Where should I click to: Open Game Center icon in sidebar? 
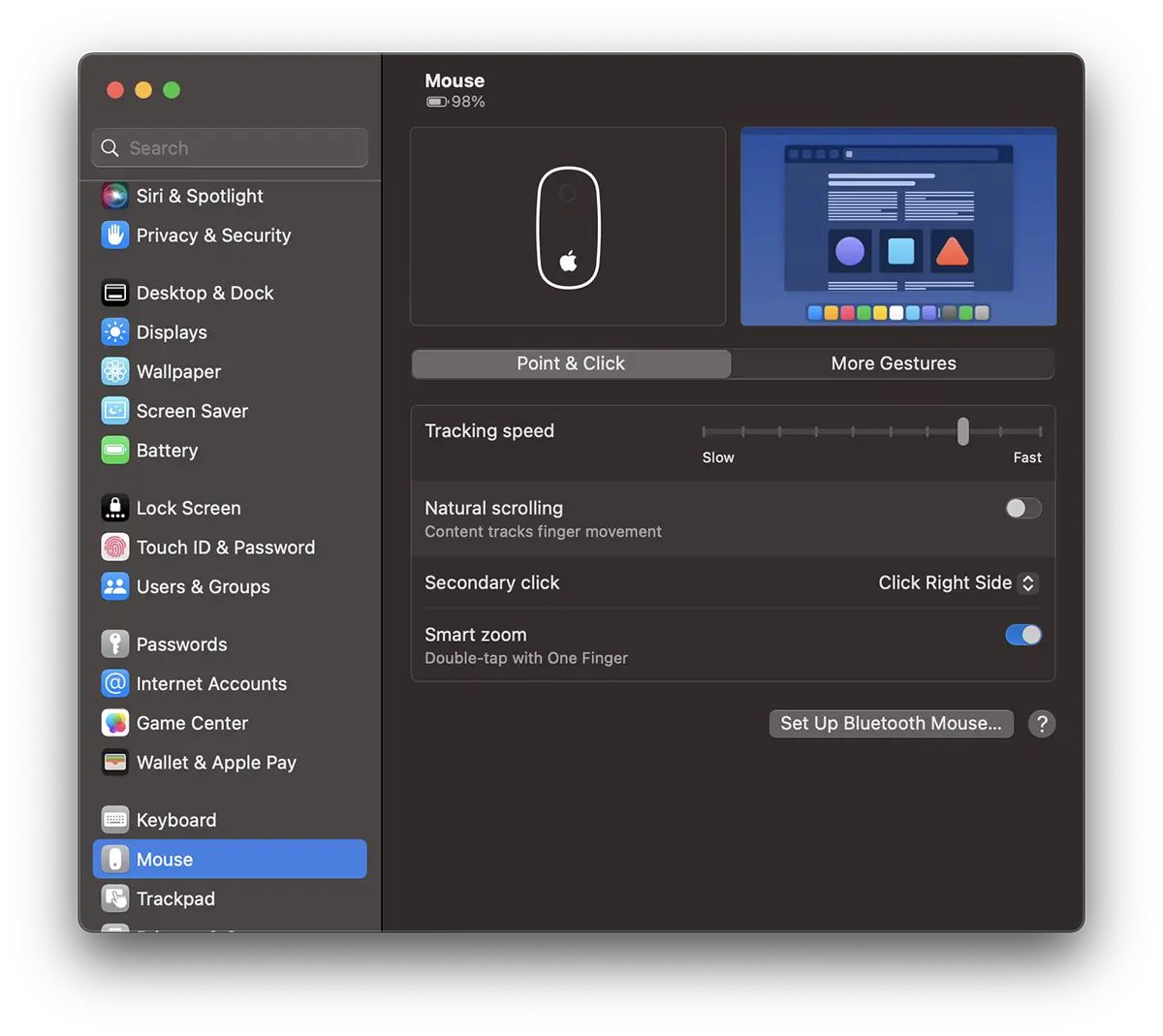point(115,723)
